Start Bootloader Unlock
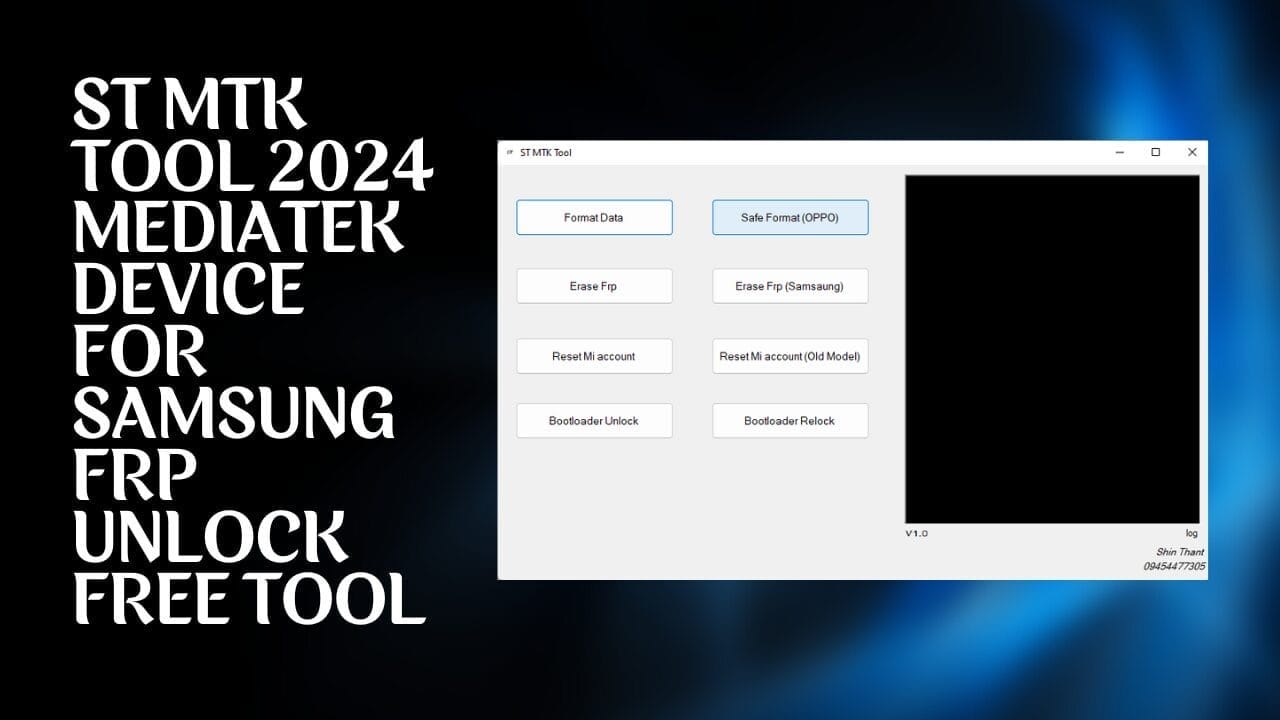This screenshot has height=720, width=1280. tap(594, 421)
